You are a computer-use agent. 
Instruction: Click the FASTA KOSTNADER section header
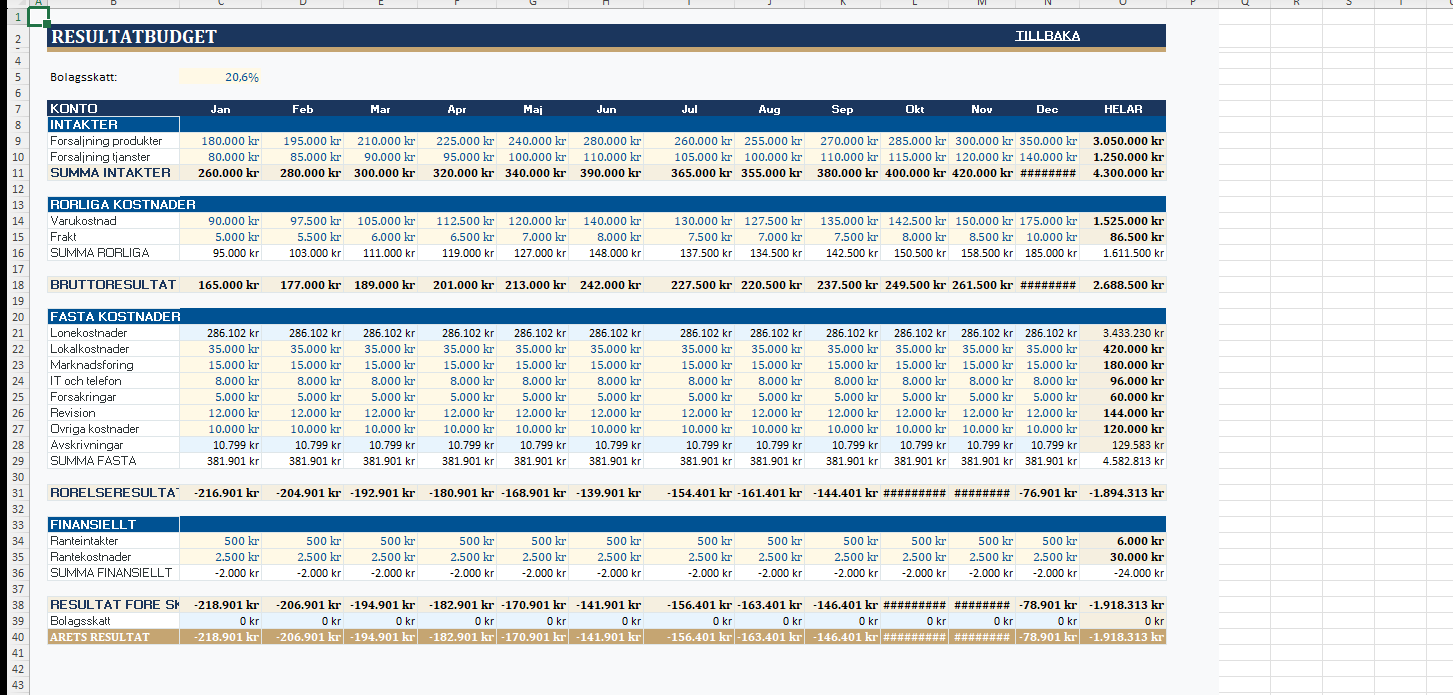(112, 317)
